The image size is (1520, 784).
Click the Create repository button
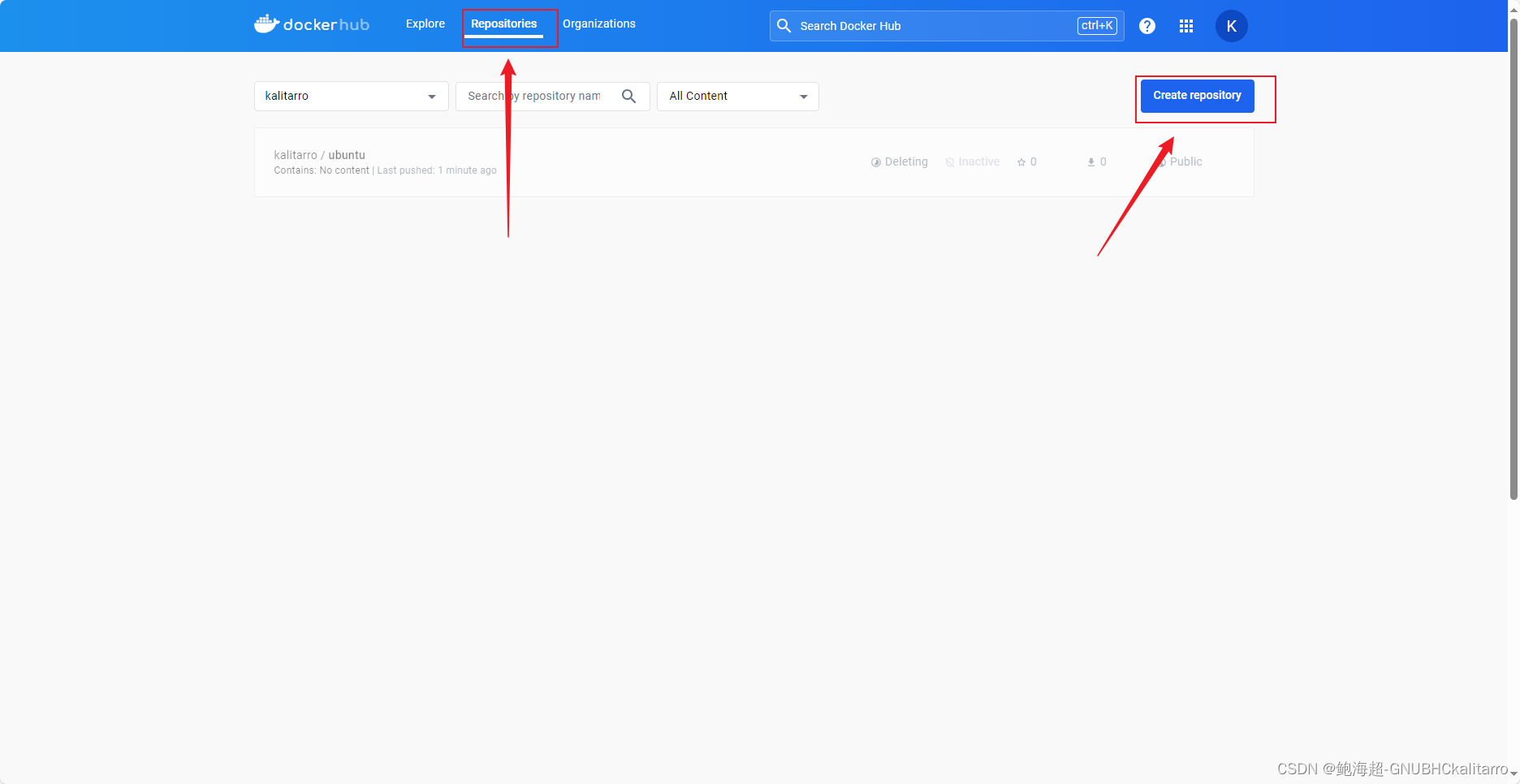(1197, 96)
